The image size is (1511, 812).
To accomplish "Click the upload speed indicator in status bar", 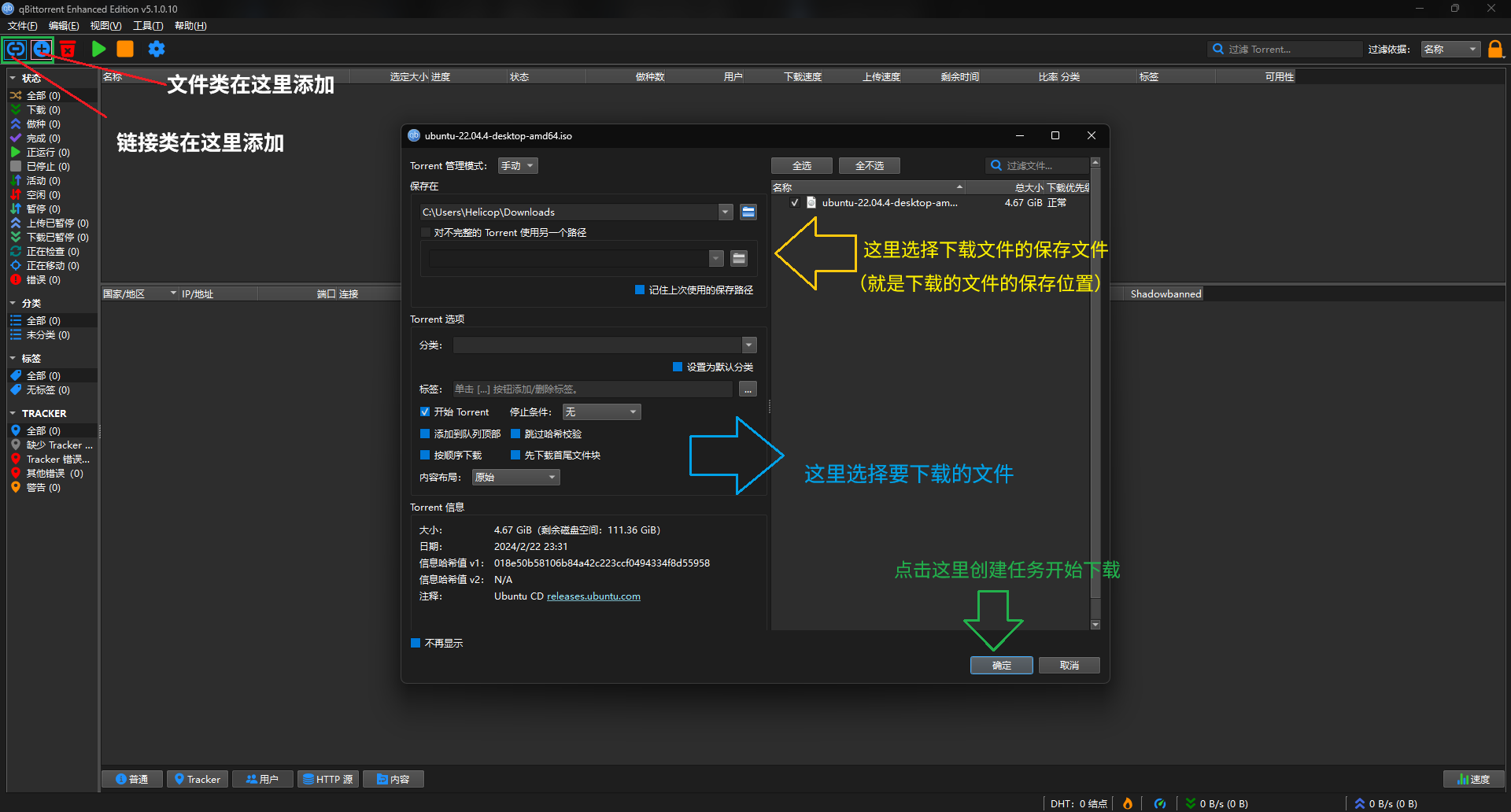I will (1386, 803).
